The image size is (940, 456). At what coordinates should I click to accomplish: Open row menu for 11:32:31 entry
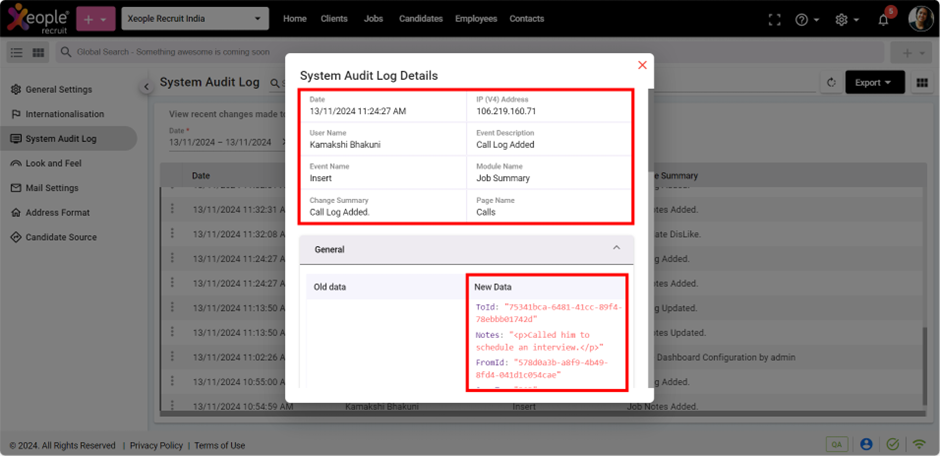173,208
